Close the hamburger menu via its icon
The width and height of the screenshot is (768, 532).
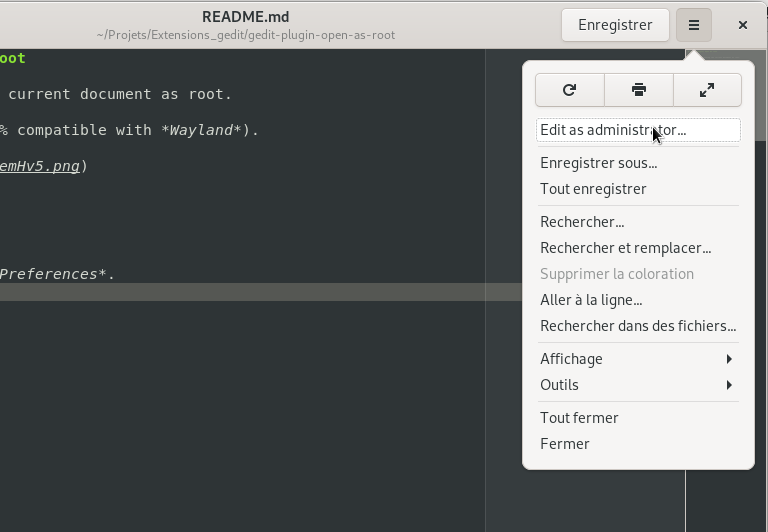694,25
